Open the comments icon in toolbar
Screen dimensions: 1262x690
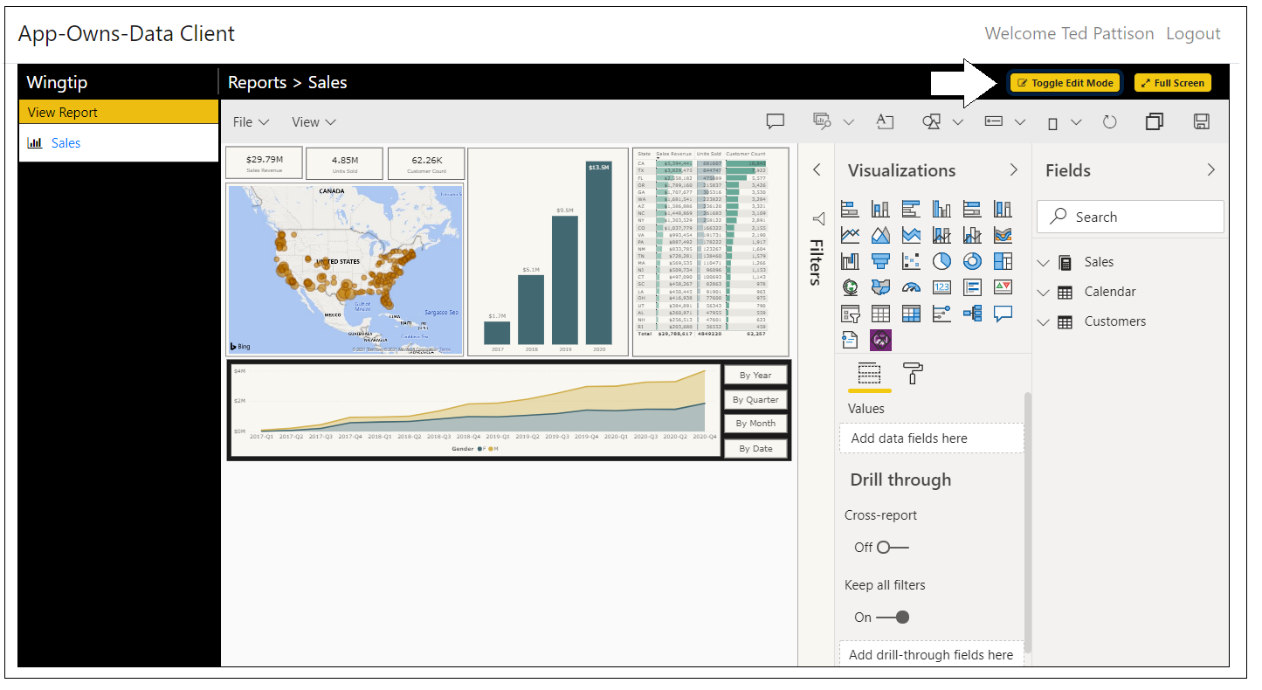tap(775, 122)
